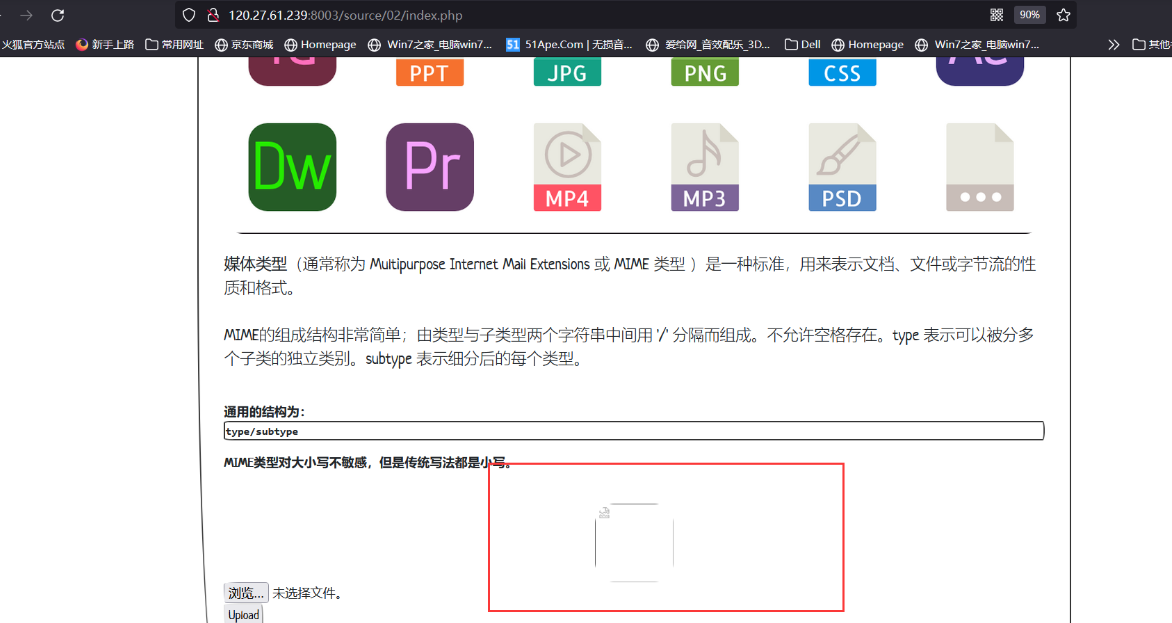The image size is (1172, 623).
Task: Click the 未选择文件 label
Action: click(307, 593)
